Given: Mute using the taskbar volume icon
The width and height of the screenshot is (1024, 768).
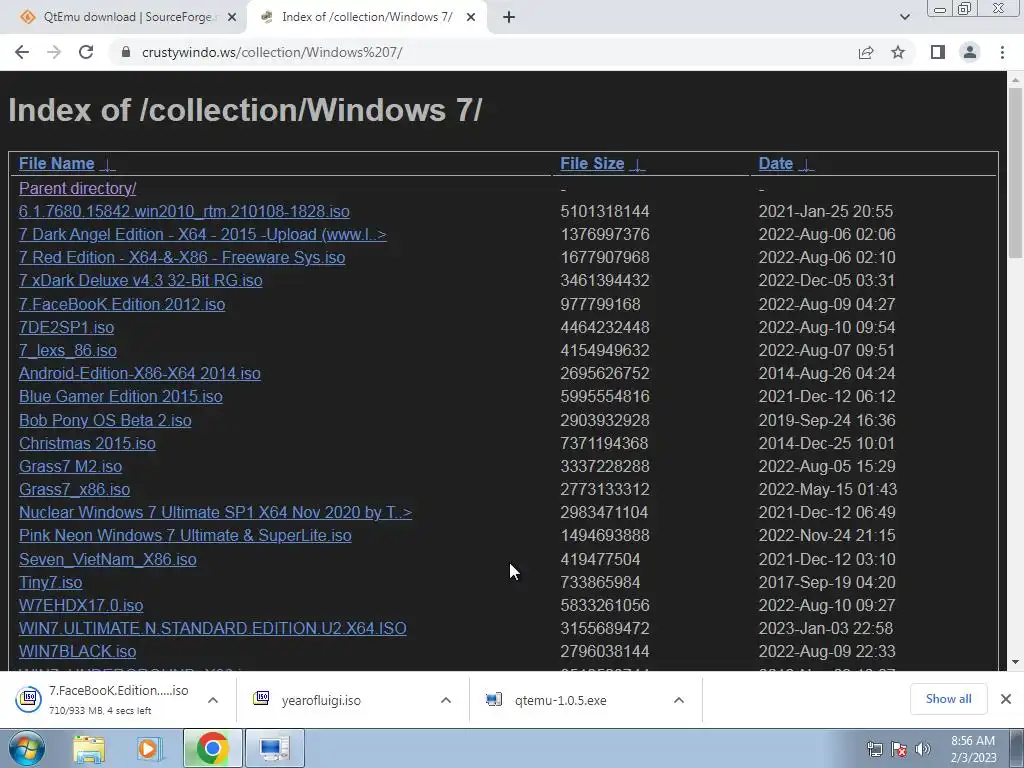Looking at the screenshot, I should [x=922, y=749].
